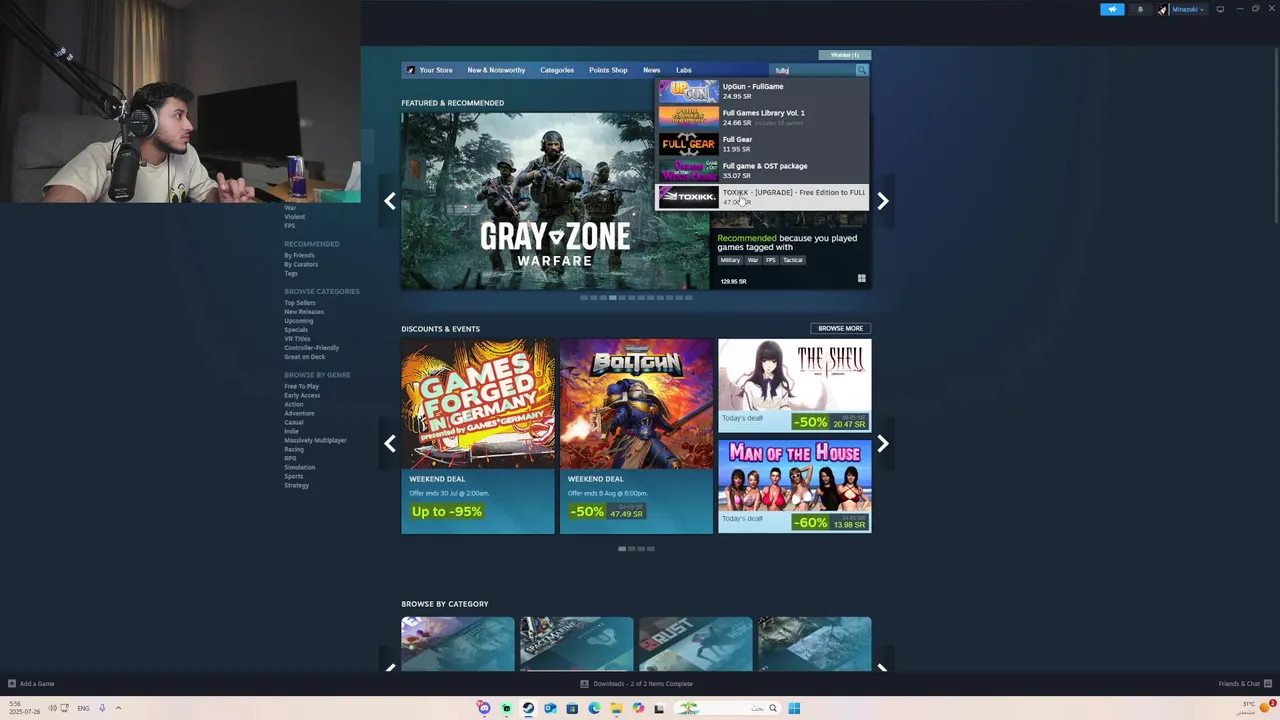Click the Full Gear suggestion thumbnail
Image resolution: width=1280 pixels, height=720 pixels.
pos(688,144)
